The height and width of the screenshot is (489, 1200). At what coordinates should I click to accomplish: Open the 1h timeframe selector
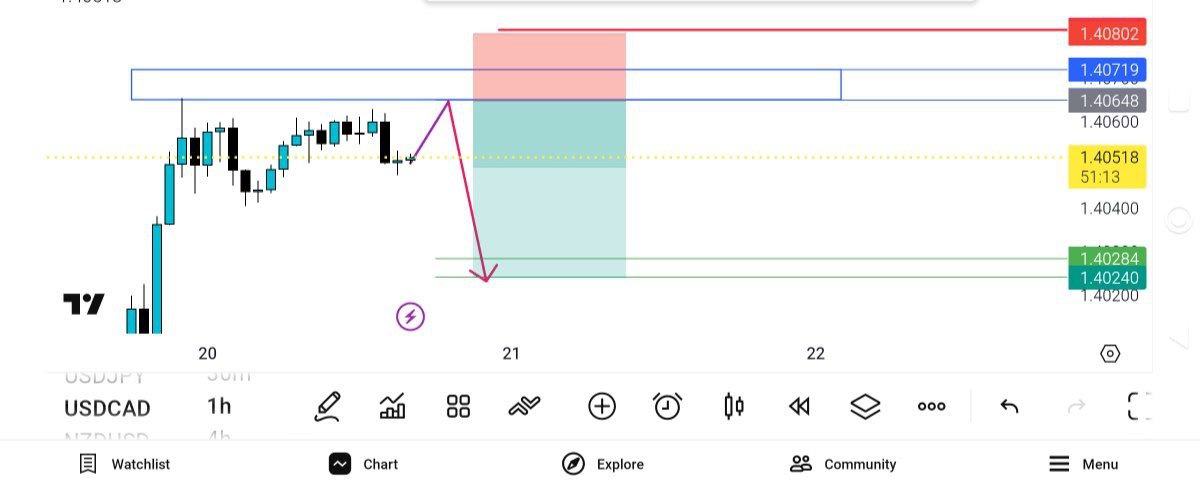tap(219, 407)
